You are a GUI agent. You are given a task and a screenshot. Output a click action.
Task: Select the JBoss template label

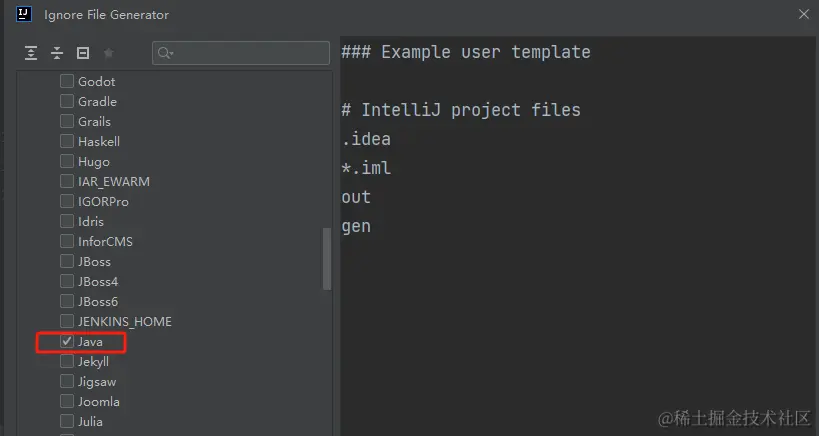[94, 262]
